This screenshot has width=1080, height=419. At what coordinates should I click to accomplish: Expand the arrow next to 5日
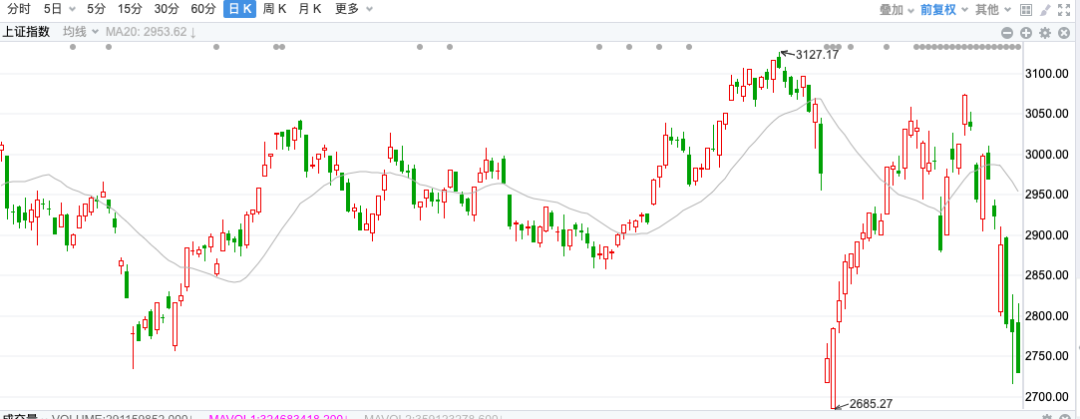pyautogui.click(x=72, y=10)
